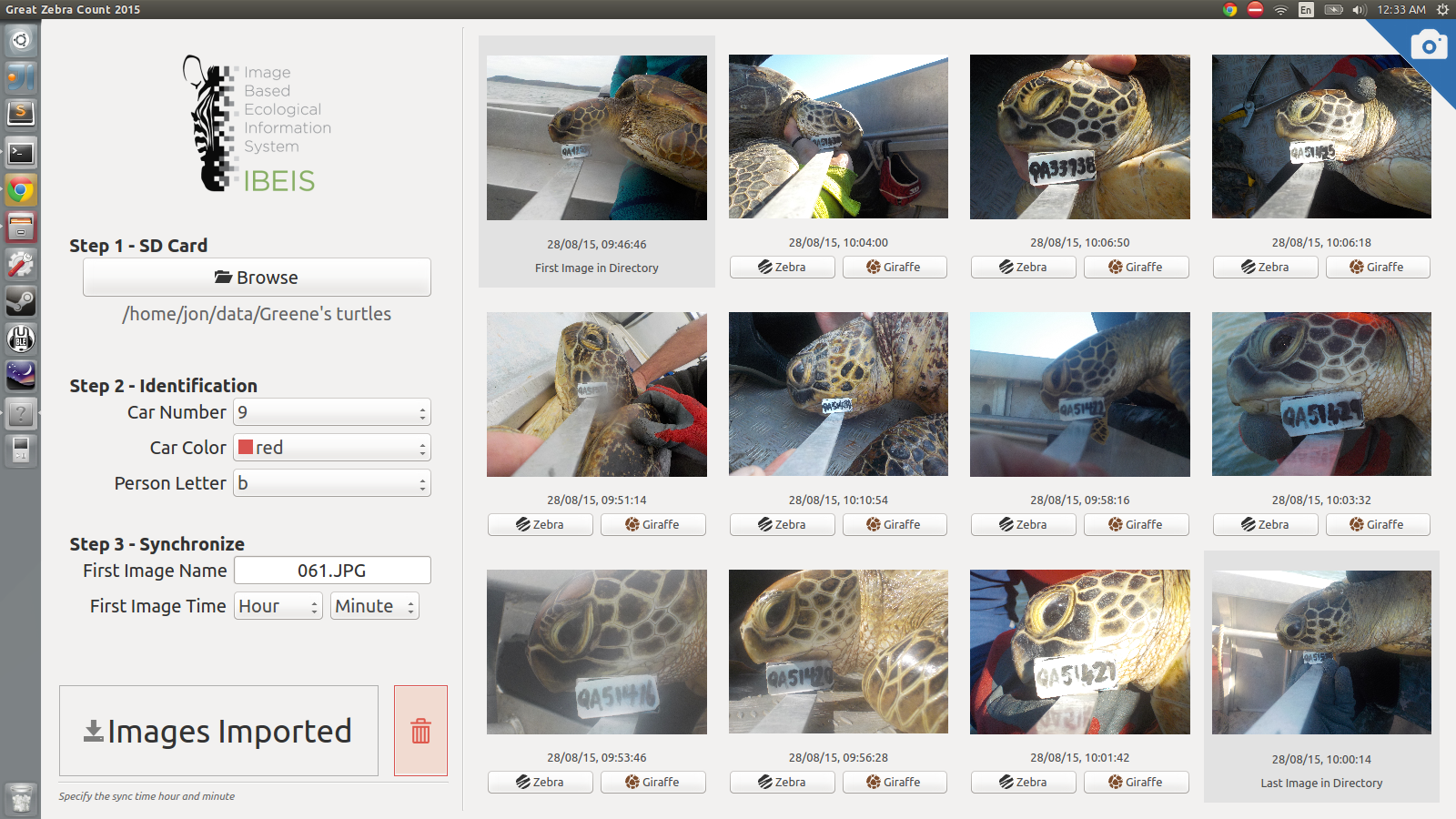Image resolution: width=1456 pixels, height=819 pixels.
Task: Open Trash at bottom of launcher
Action: click(20, 799)
